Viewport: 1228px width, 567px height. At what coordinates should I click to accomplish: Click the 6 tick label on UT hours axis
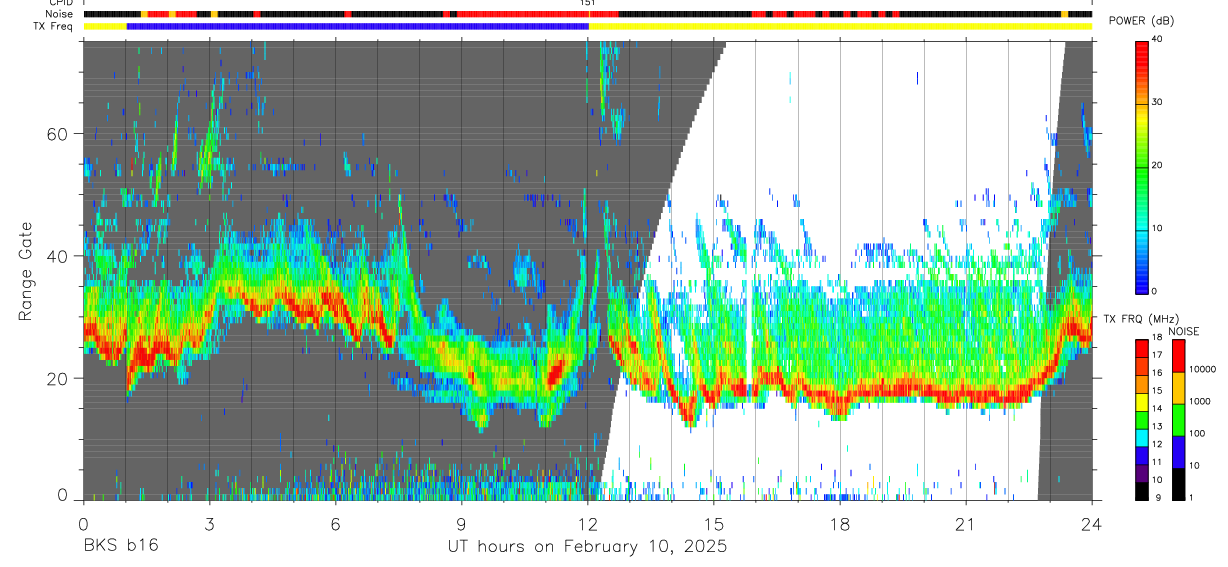point(335,524)
